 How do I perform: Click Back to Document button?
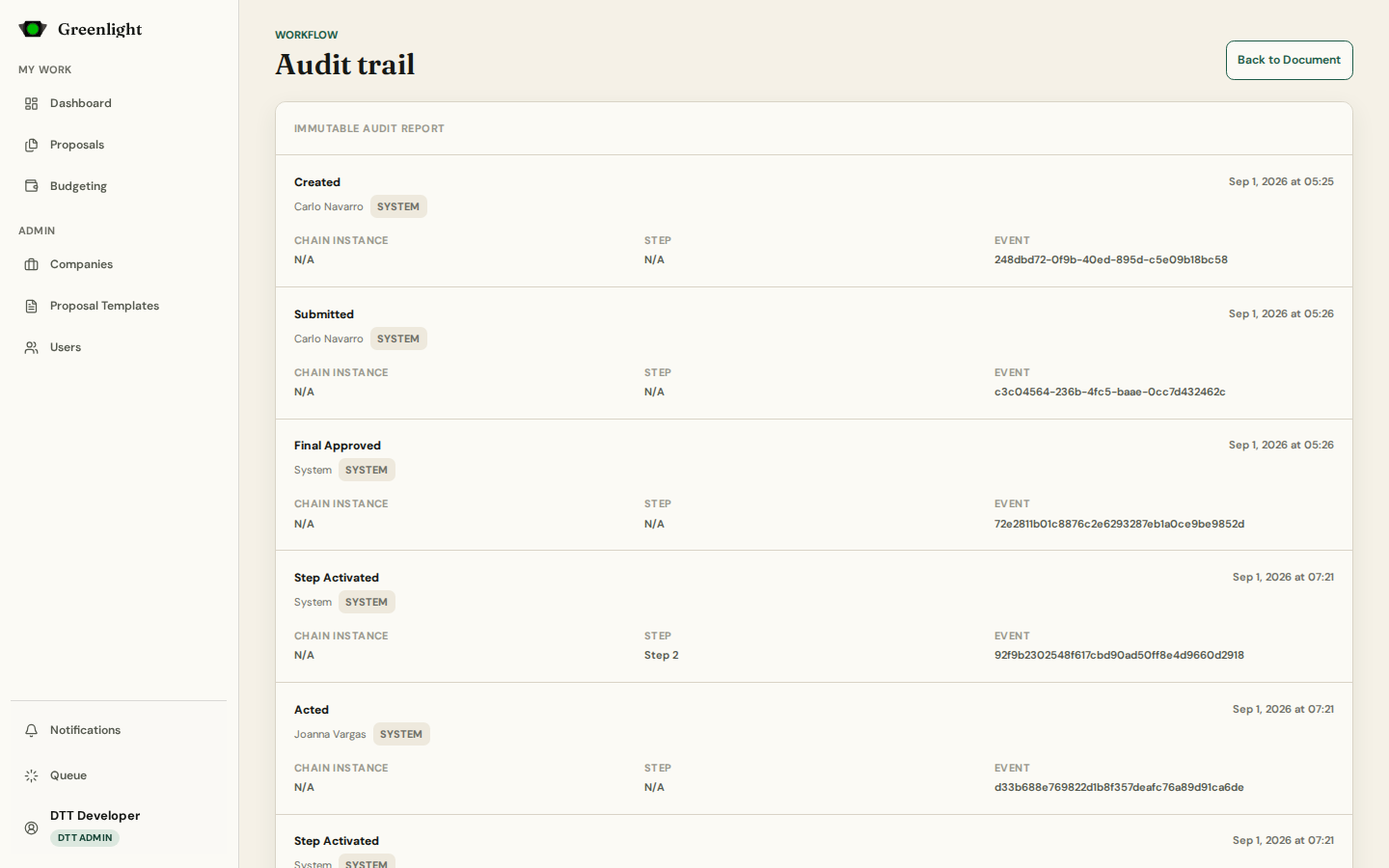[x=1289, y=60]
